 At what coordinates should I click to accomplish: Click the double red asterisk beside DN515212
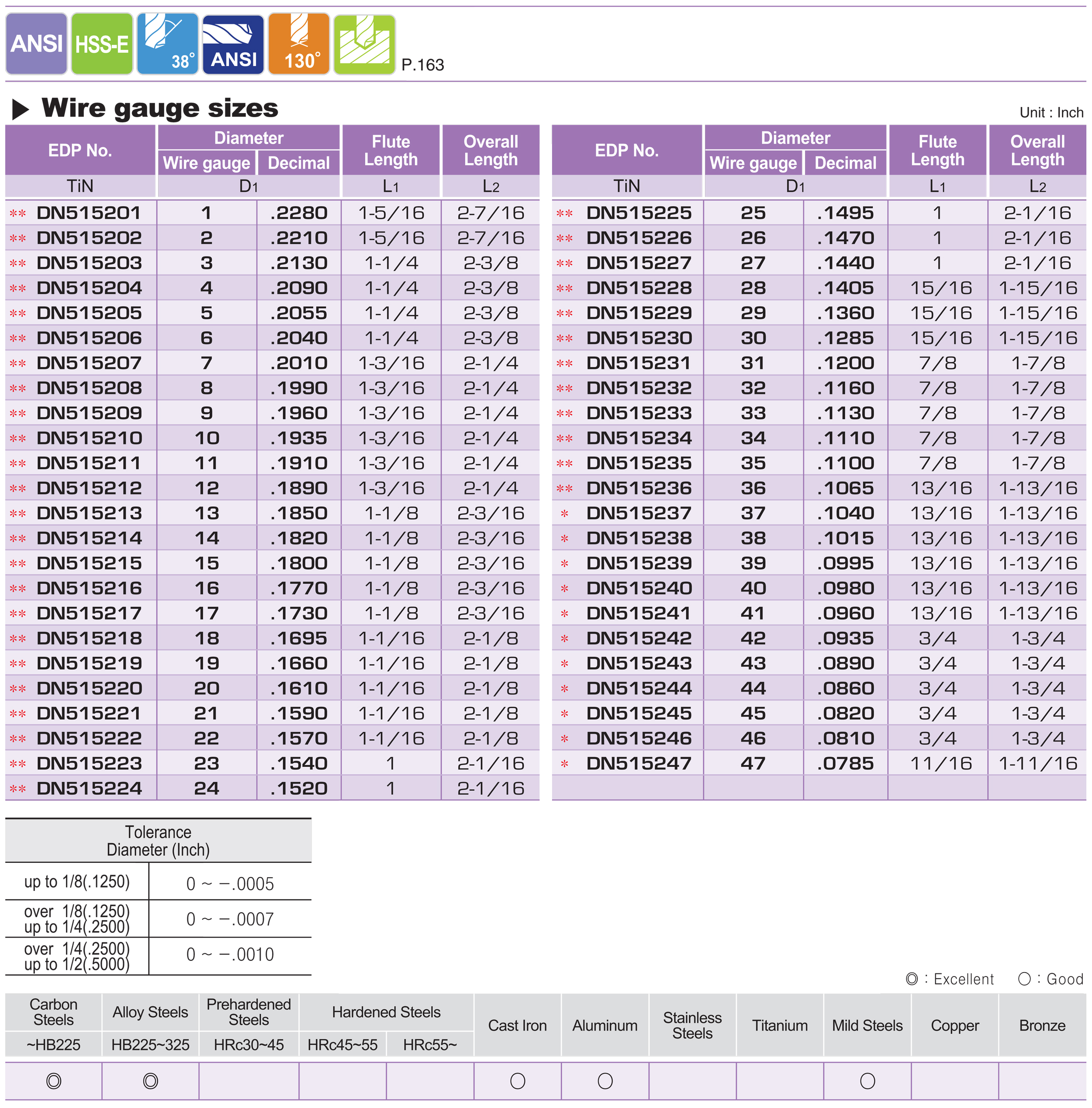(18, 488)
